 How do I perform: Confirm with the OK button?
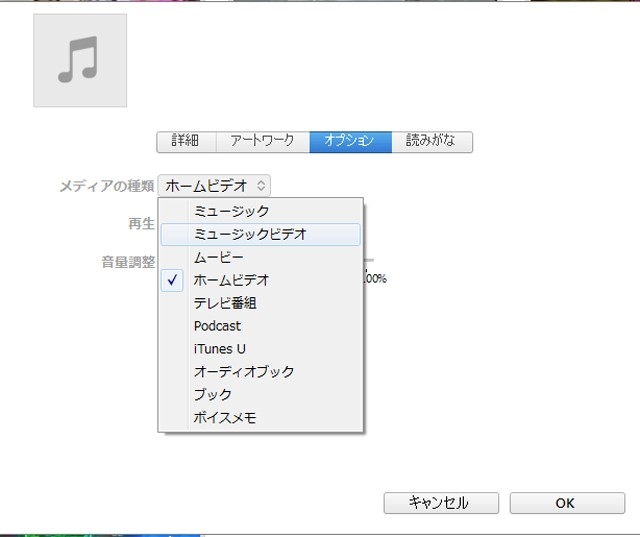click(565, 503)
